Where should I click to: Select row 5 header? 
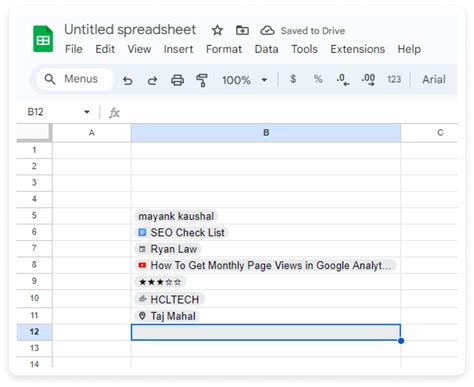click(x=34, y=215)
